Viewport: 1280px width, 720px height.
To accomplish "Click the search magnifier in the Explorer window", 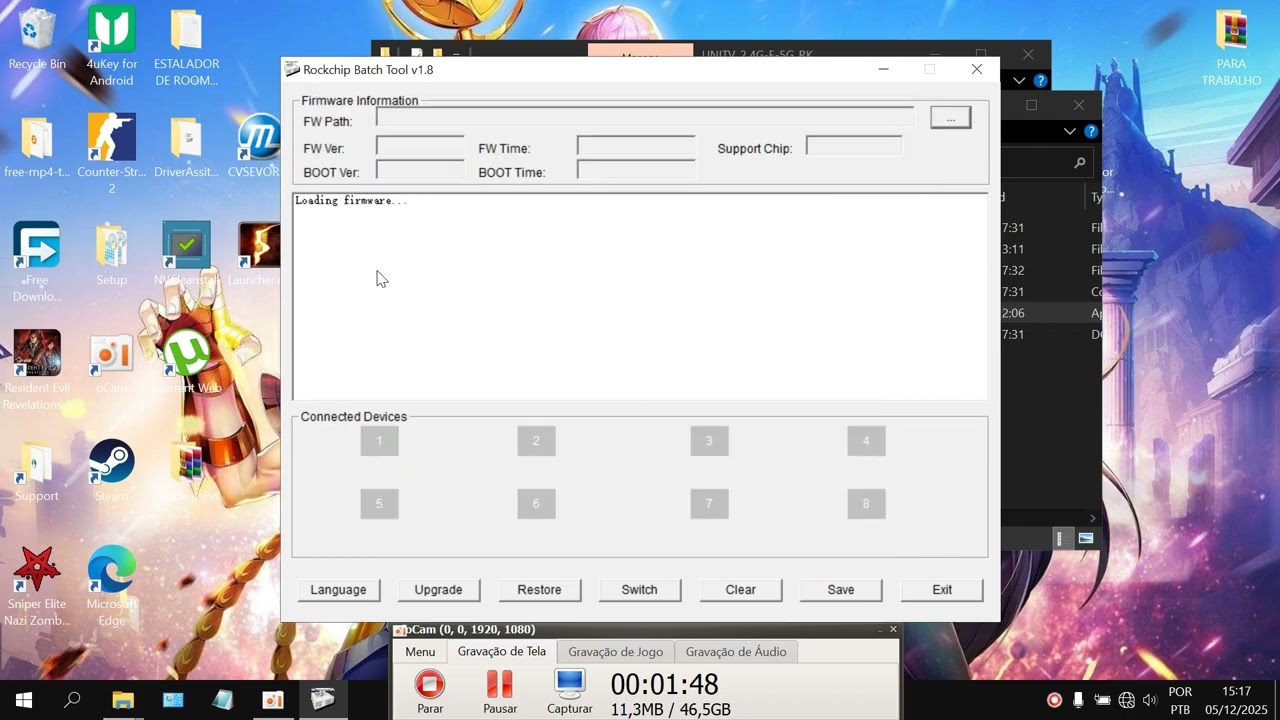I will [1080, 162].
